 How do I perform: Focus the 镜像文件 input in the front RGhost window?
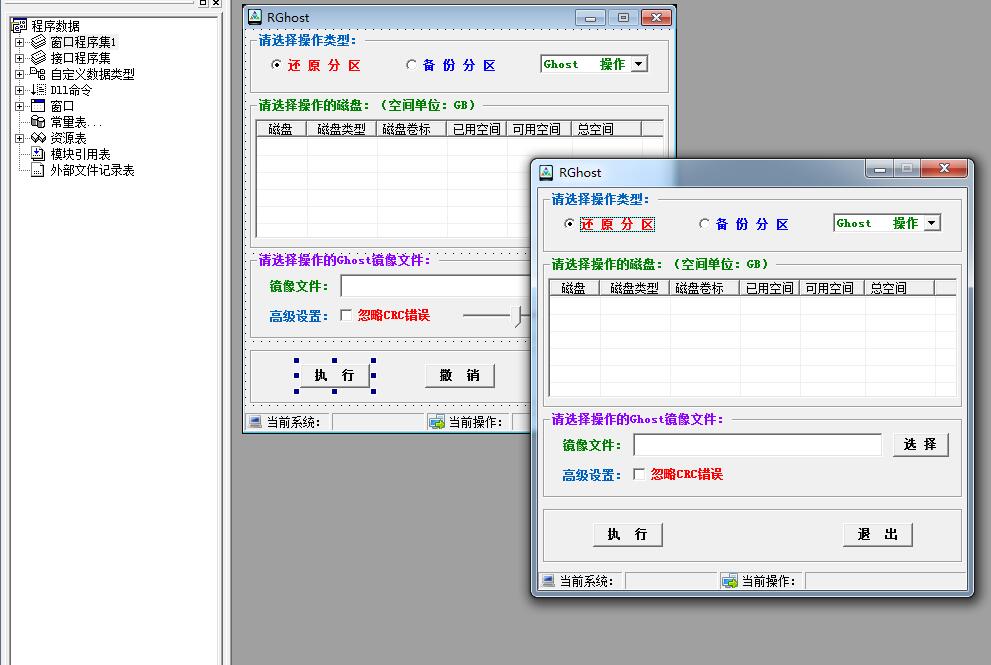point(757,444)
